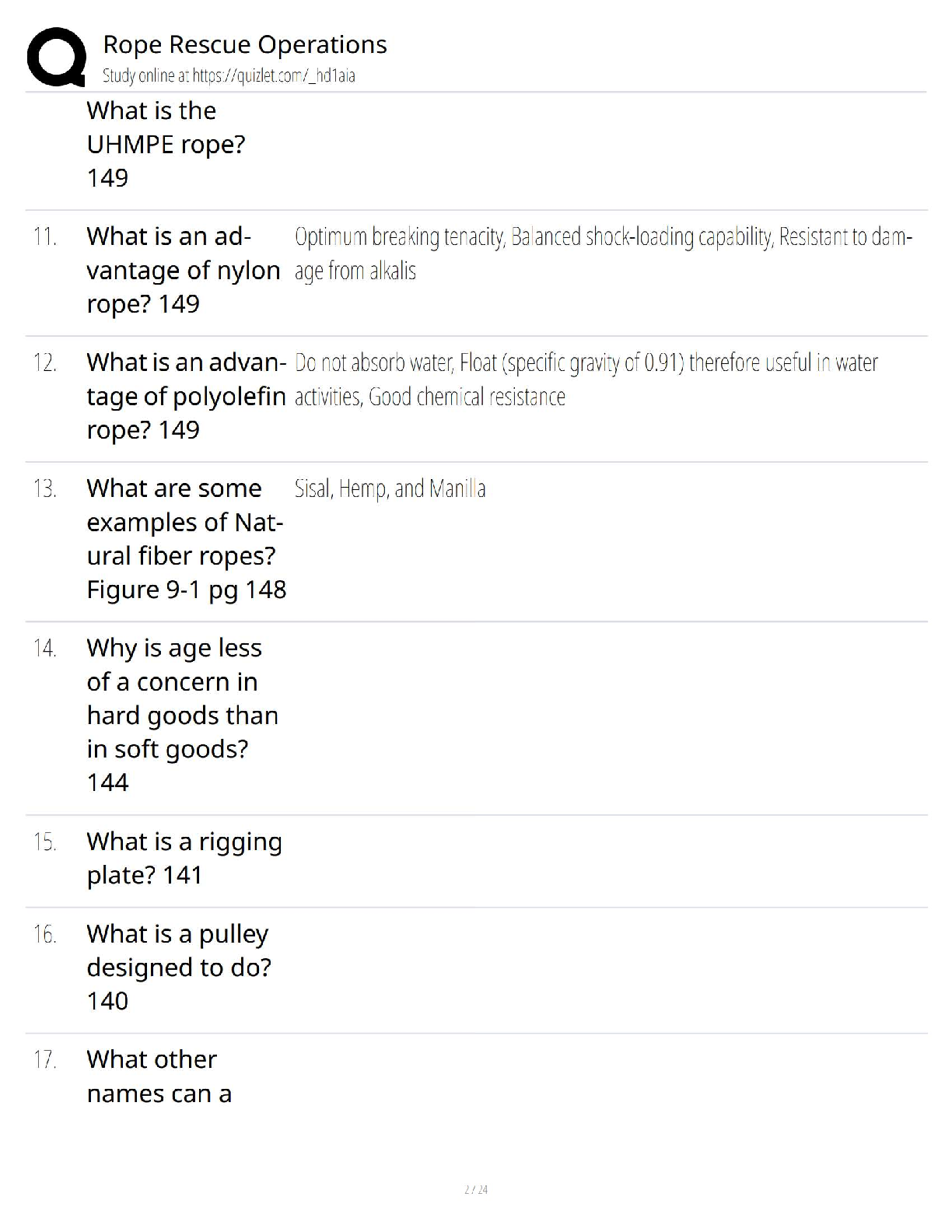Screen dimensions: 952x1232
Task: Click the 2 / 24 page indicator
Action: tap(476, 1189)
